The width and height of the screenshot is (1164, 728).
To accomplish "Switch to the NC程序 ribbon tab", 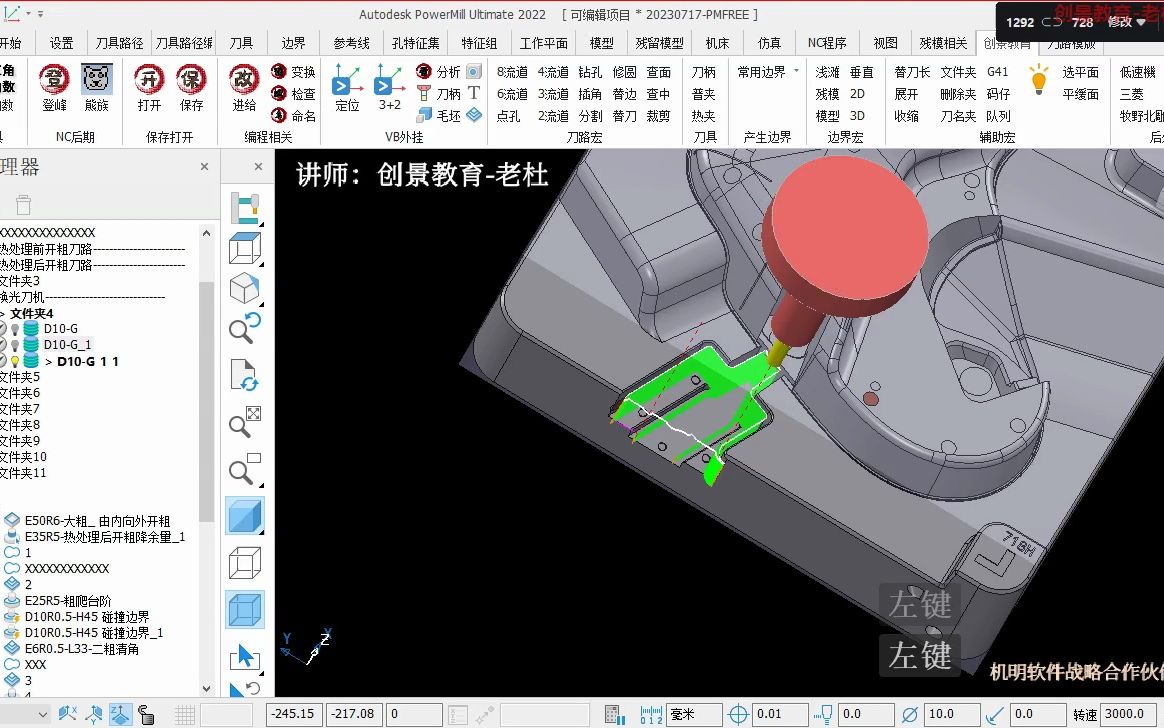I will pyautogui.click(x=827, y=43).
